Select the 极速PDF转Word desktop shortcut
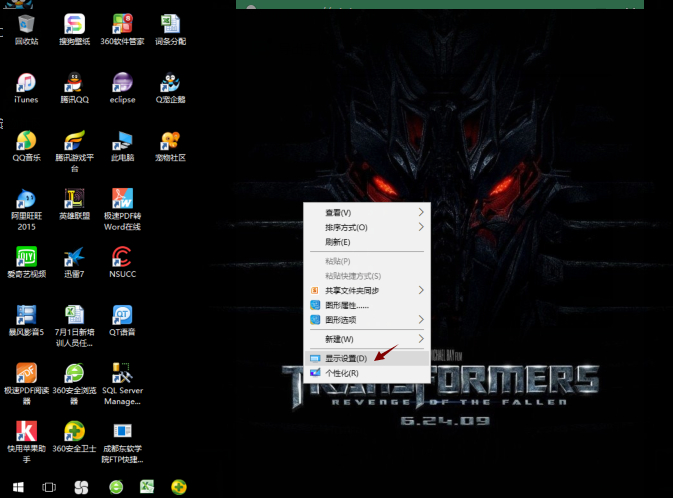This screenshot has height=498, width=673. pos(122,210)
